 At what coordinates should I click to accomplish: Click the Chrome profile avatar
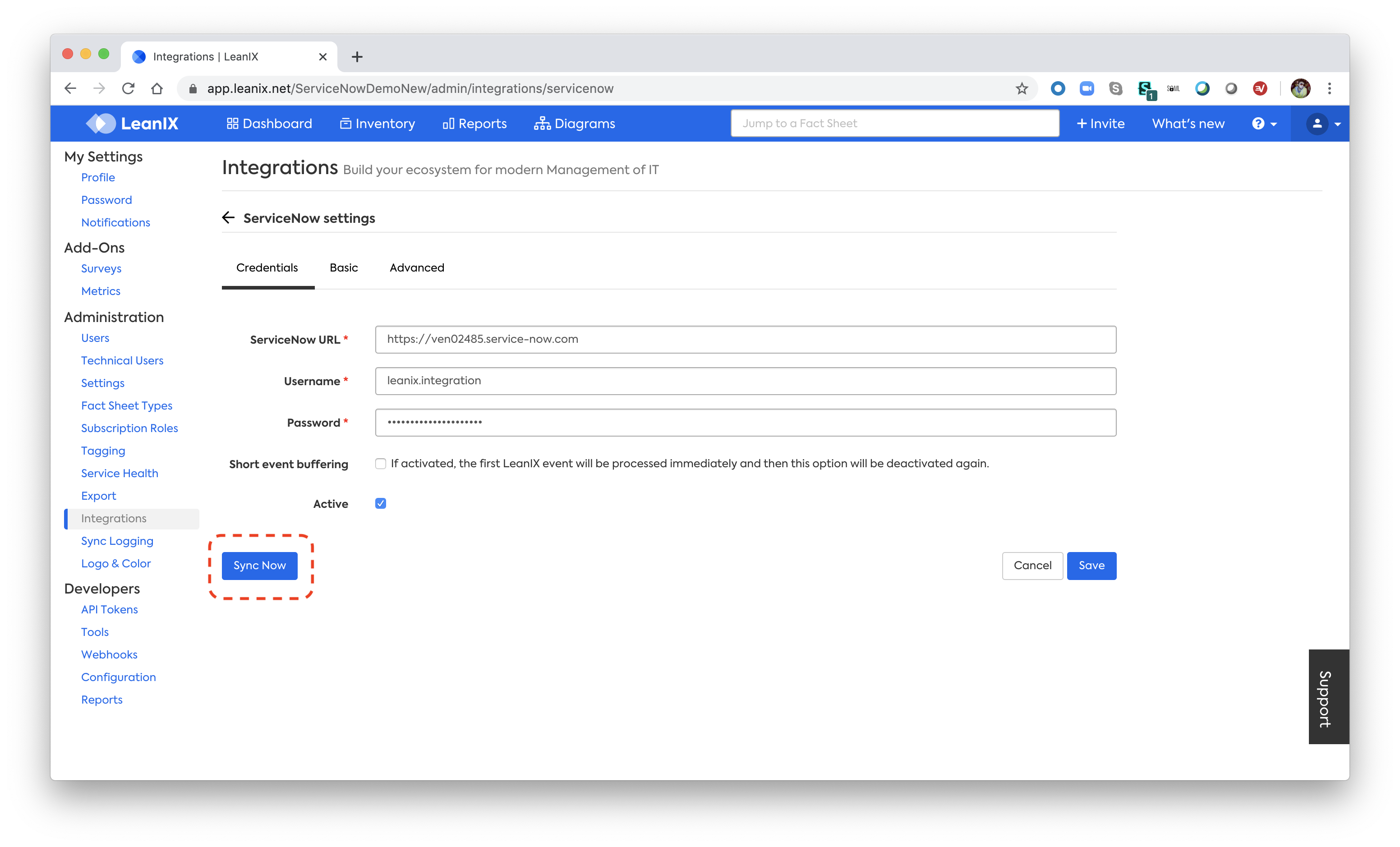(x=1301, y=88)
